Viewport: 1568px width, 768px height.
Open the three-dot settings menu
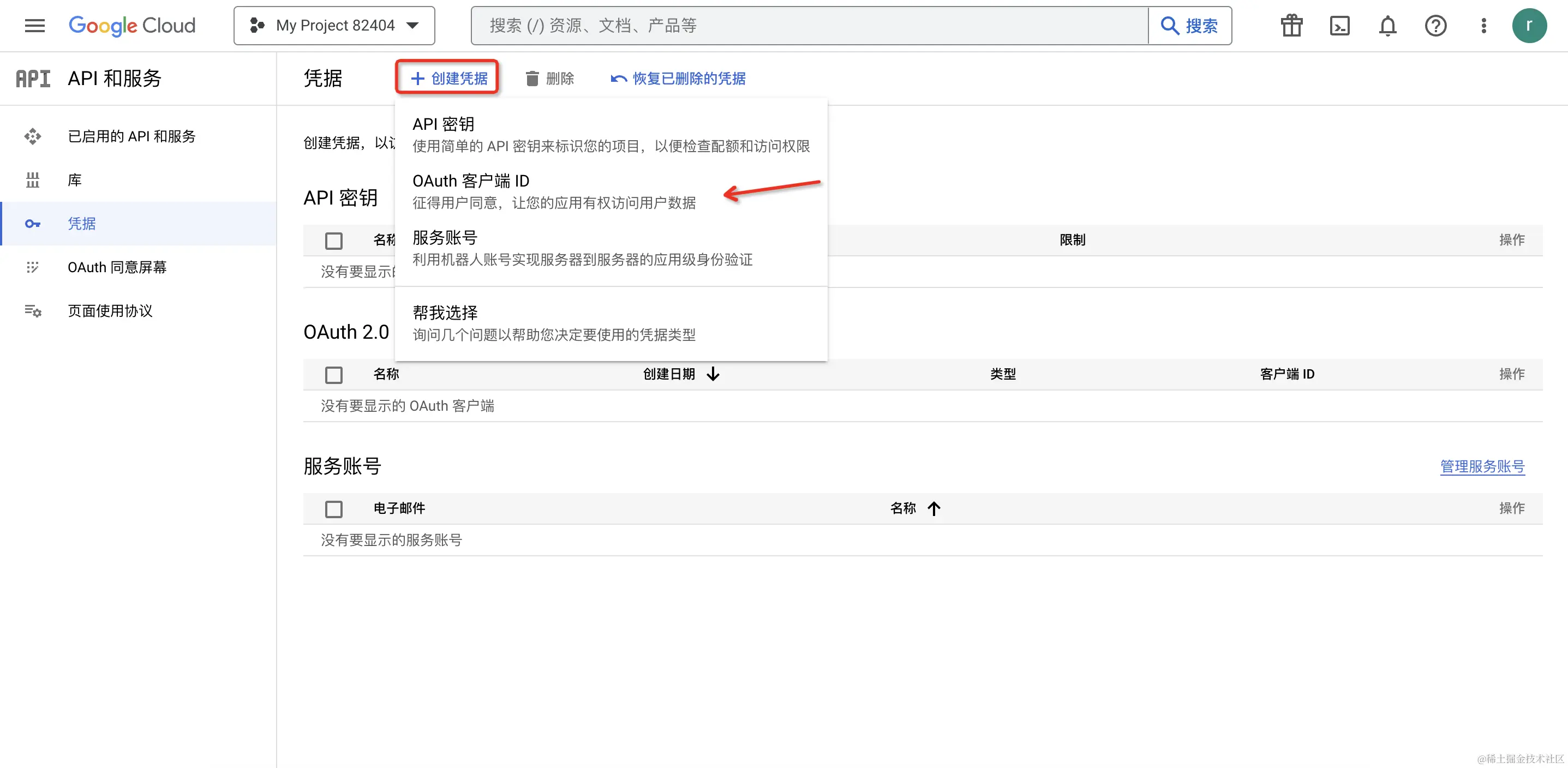pos(1483,26)
